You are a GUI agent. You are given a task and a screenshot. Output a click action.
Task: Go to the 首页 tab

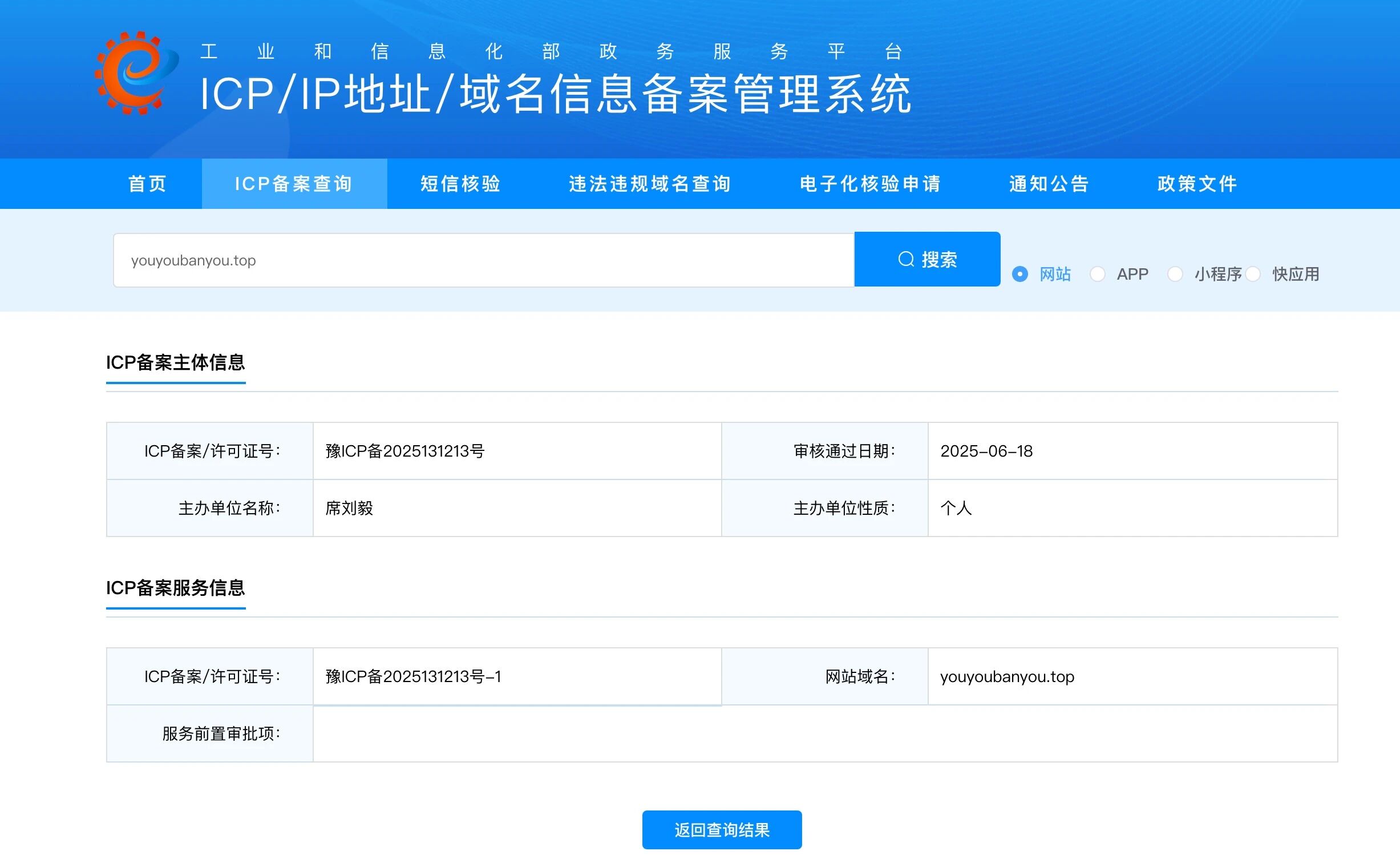click(148, 184)
